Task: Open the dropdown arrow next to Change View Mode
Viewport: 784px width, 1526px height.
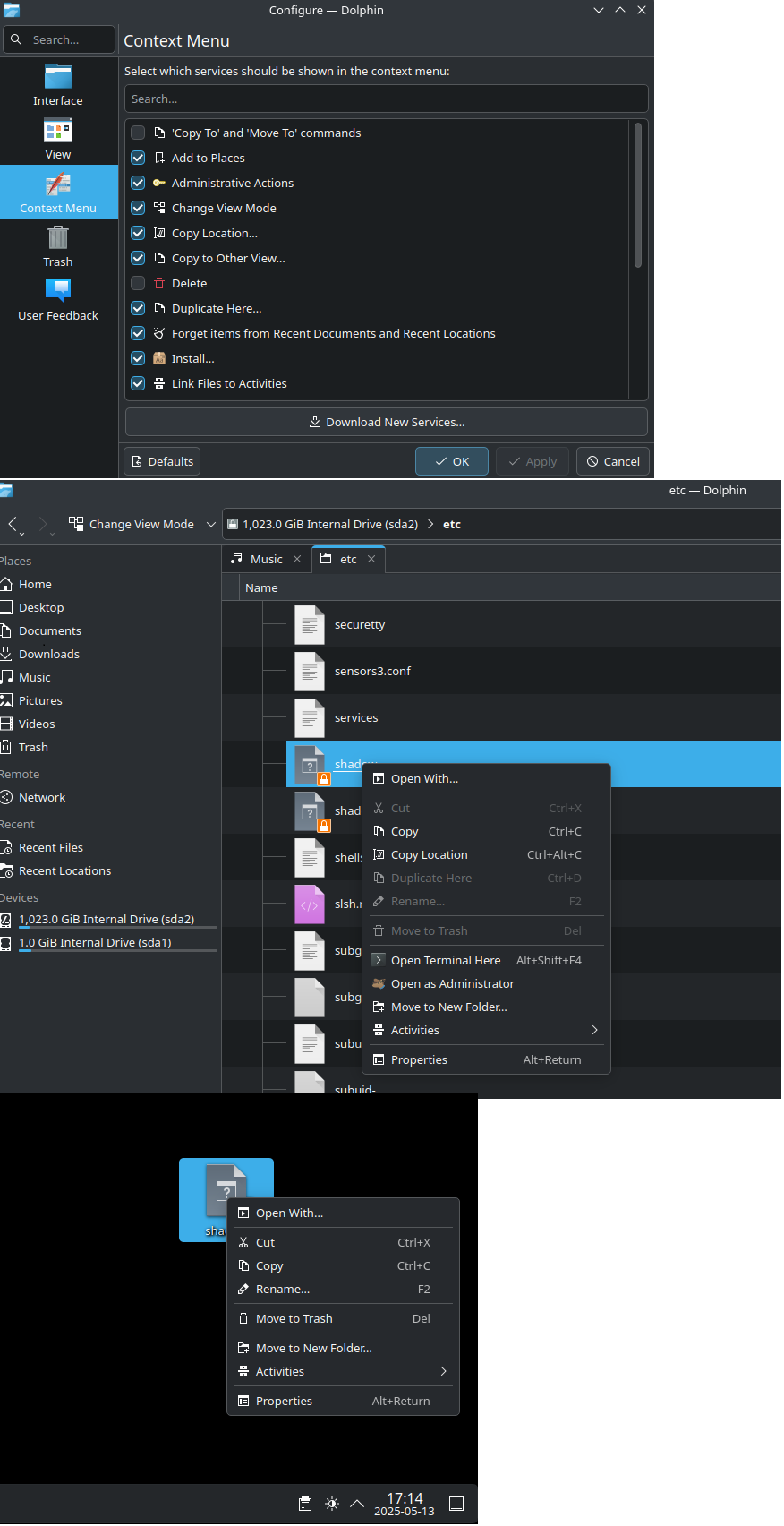Action: point(211,524)
